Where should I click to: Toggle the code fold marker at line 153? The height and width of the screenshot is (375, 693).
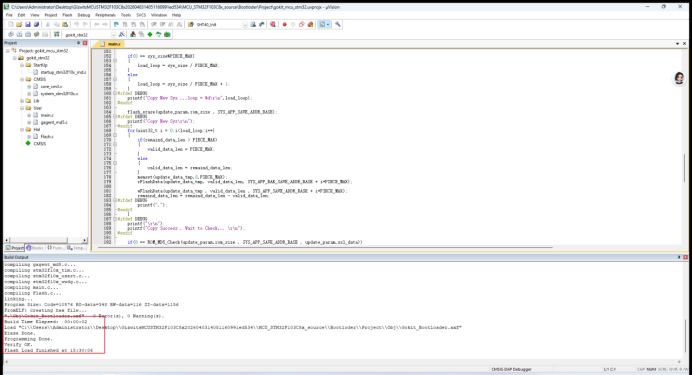coord(115,61)
